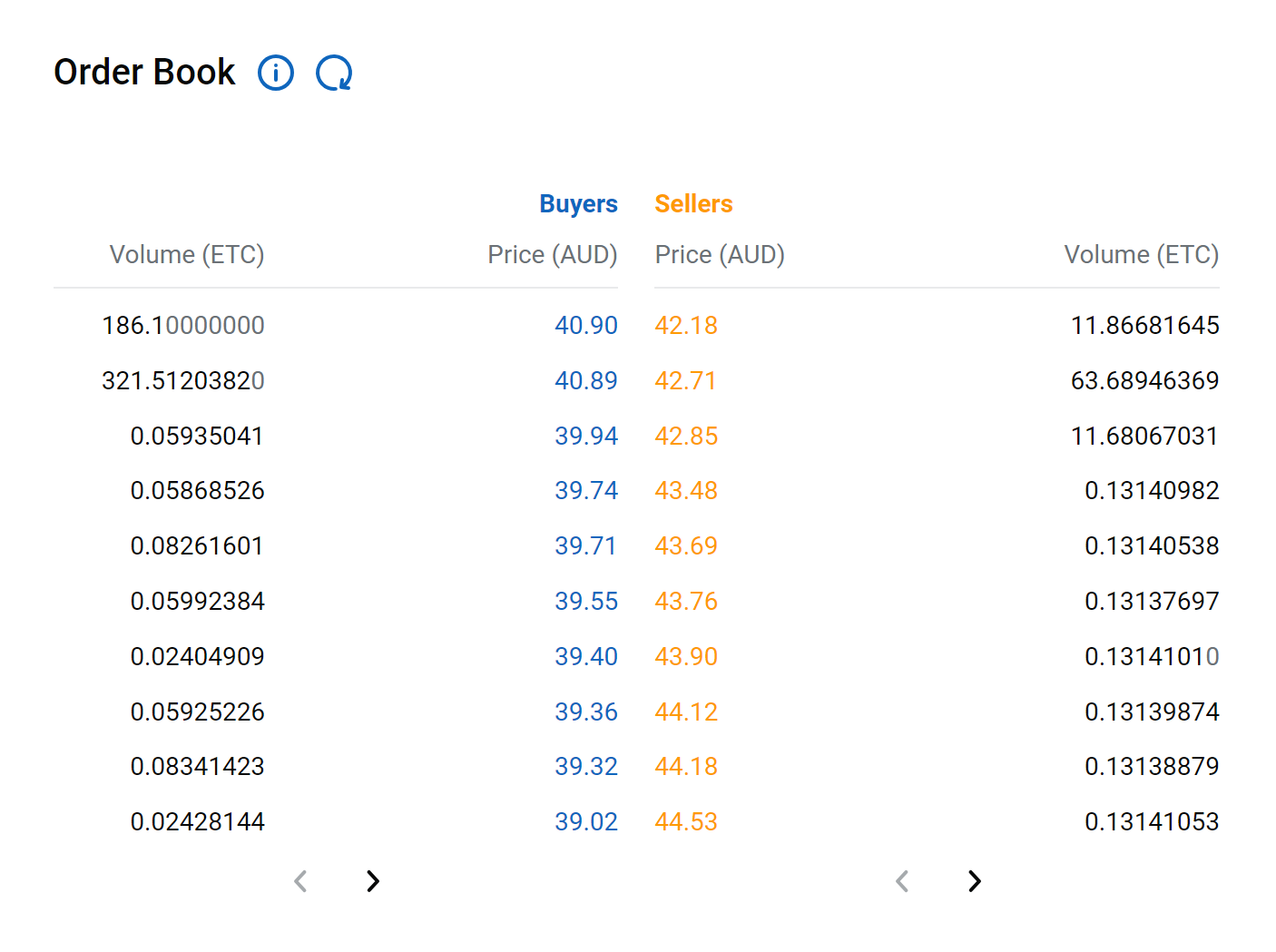Select buyer price 39.40
Image resolution: width=1276 pixels, height=952 pixels.
pyautogui.click(x=586, y=656)
